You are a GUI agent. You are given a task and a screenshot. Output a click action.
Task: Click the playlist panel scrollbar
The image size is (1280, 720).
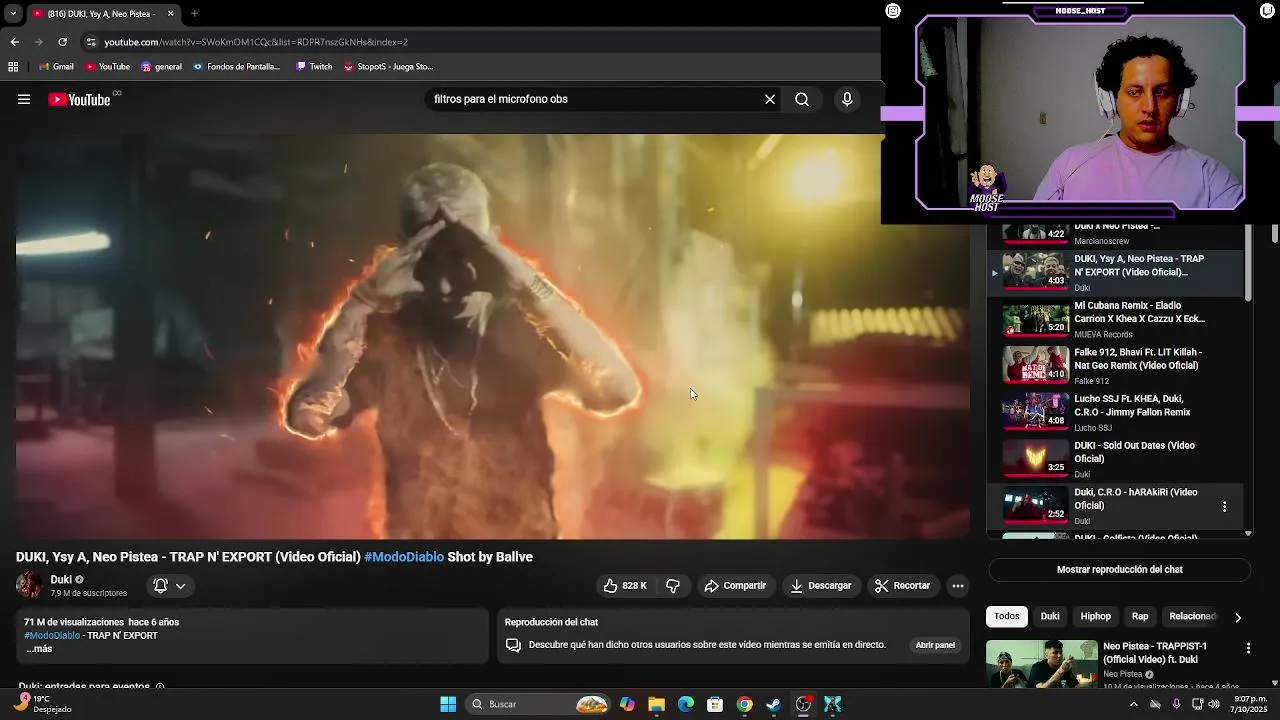[1248, 262]
